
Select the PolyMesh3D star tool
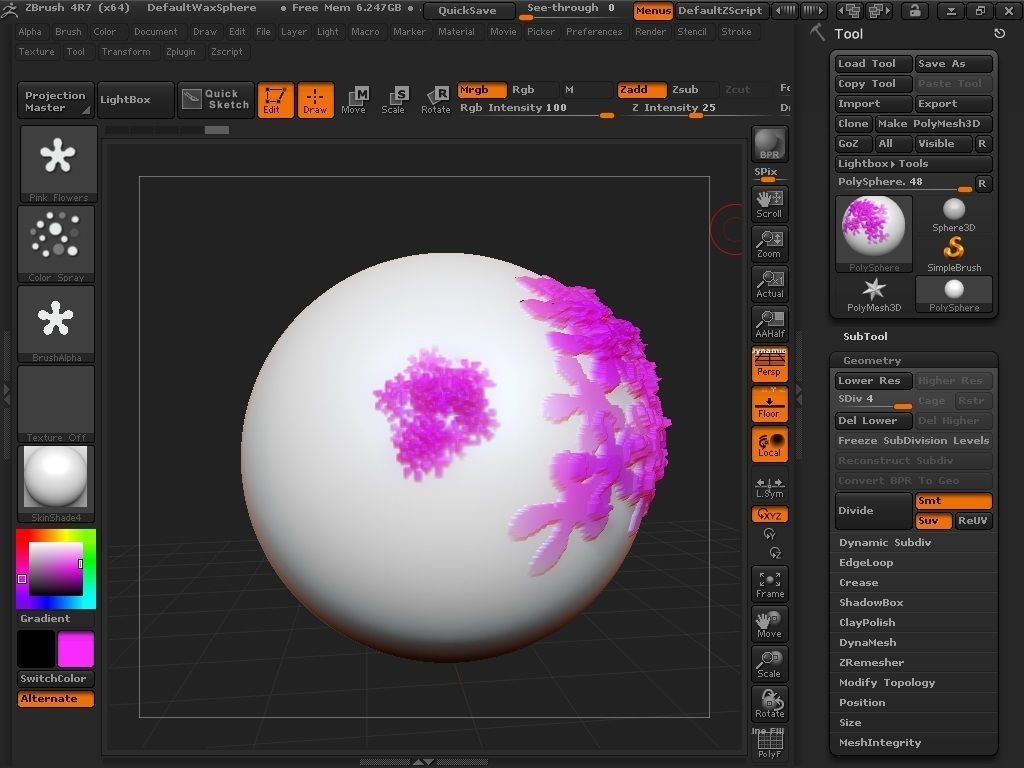[874, 295]
